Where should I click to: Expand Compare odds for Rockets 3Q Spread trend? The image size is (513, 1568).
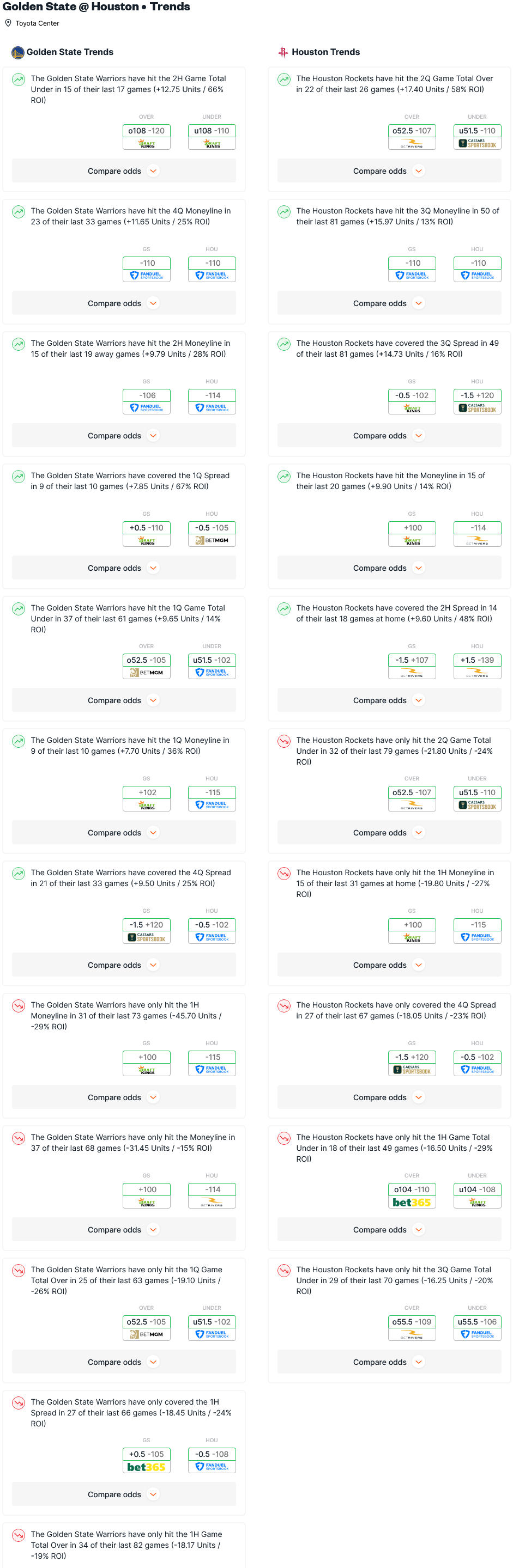click(x=389, y=436)
